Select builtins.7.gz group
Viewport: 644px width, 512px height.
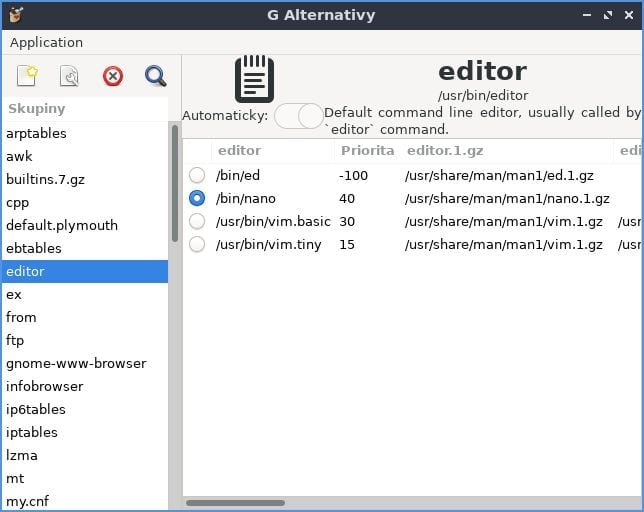pyautogui.click(x=85, y=179)
